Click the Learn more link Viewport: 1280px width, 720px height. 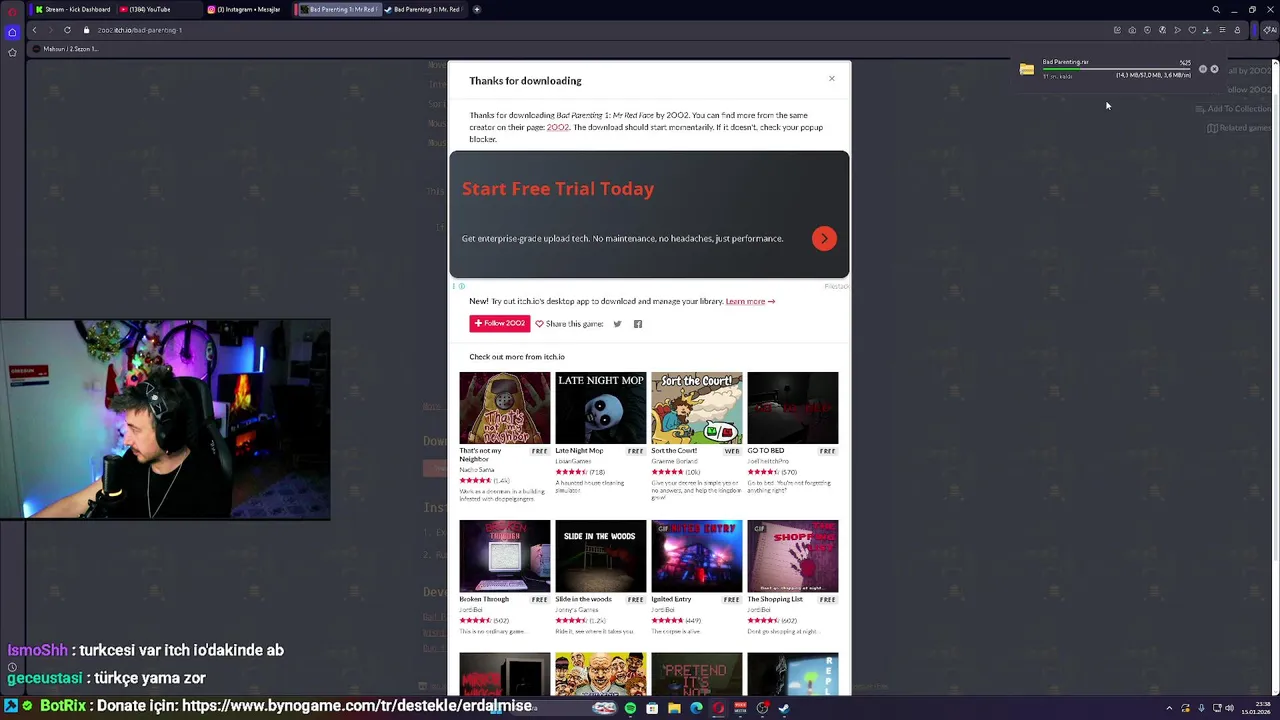point(750,301)
